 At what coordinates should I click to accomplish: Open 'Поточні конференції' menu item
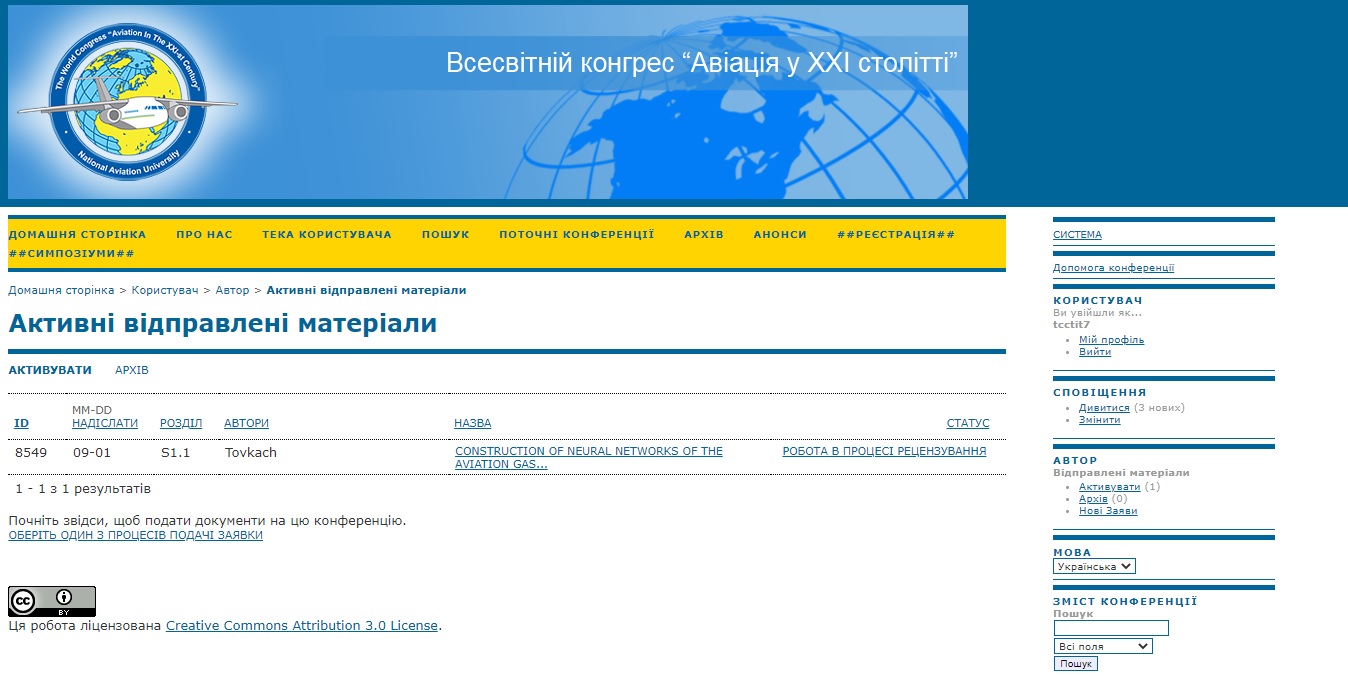[576, 234]
